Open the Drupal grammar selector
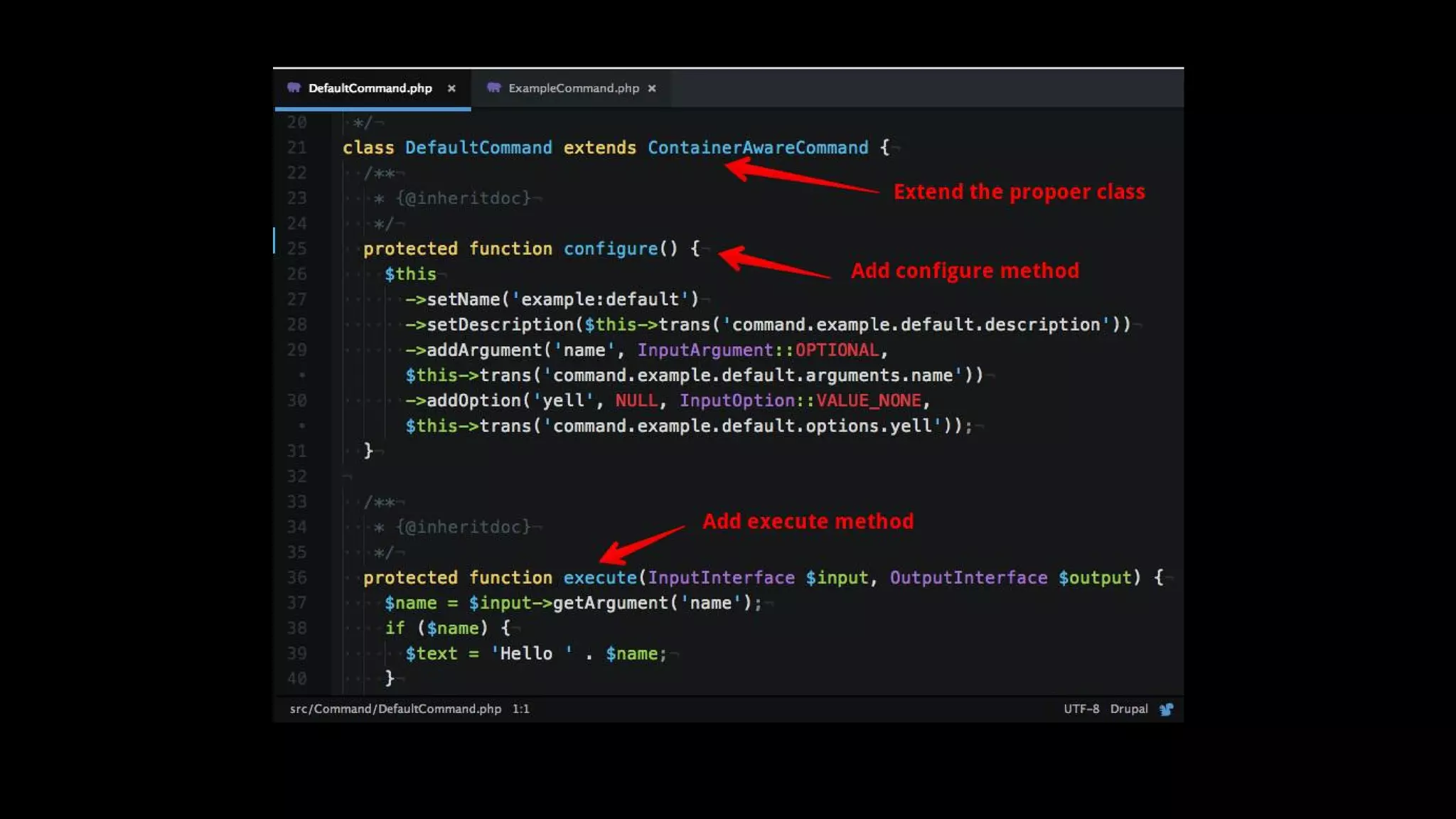 tap(1128, 709)
